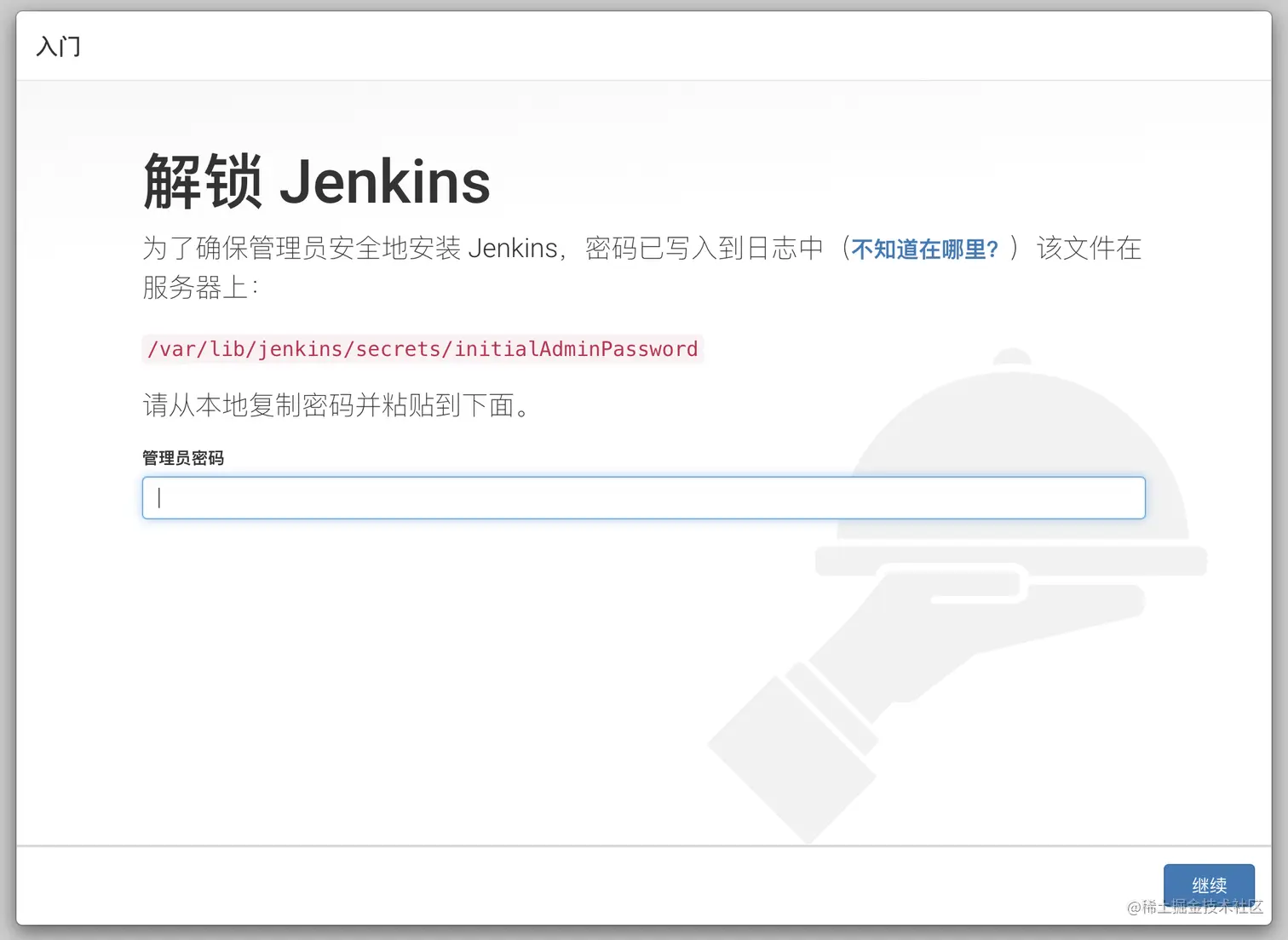Image resolution: width=1288 pixels, height=940 pixels.
Task: Click the 解锁 Jenkins heading
Action: click(317, 181)
